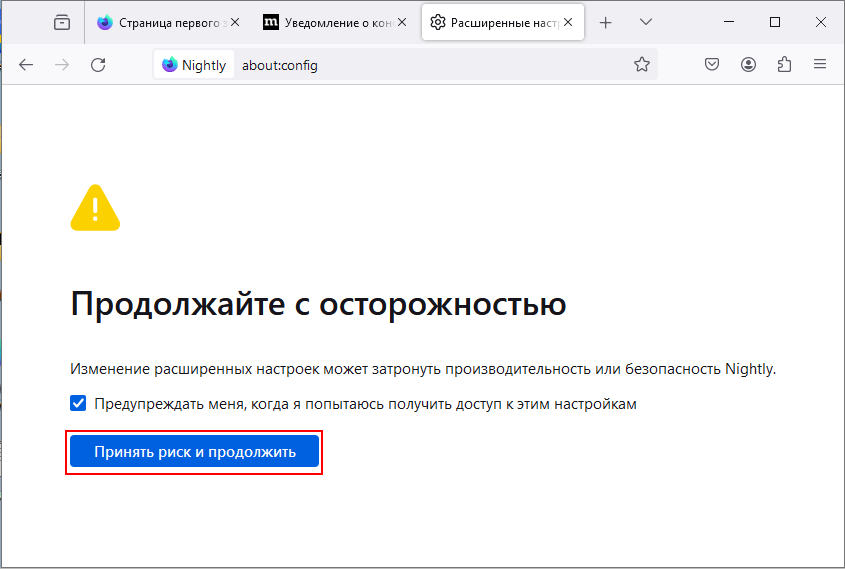Switch to the Уведомление о кон tab
The image size is (845, 569).
point(335,23)
